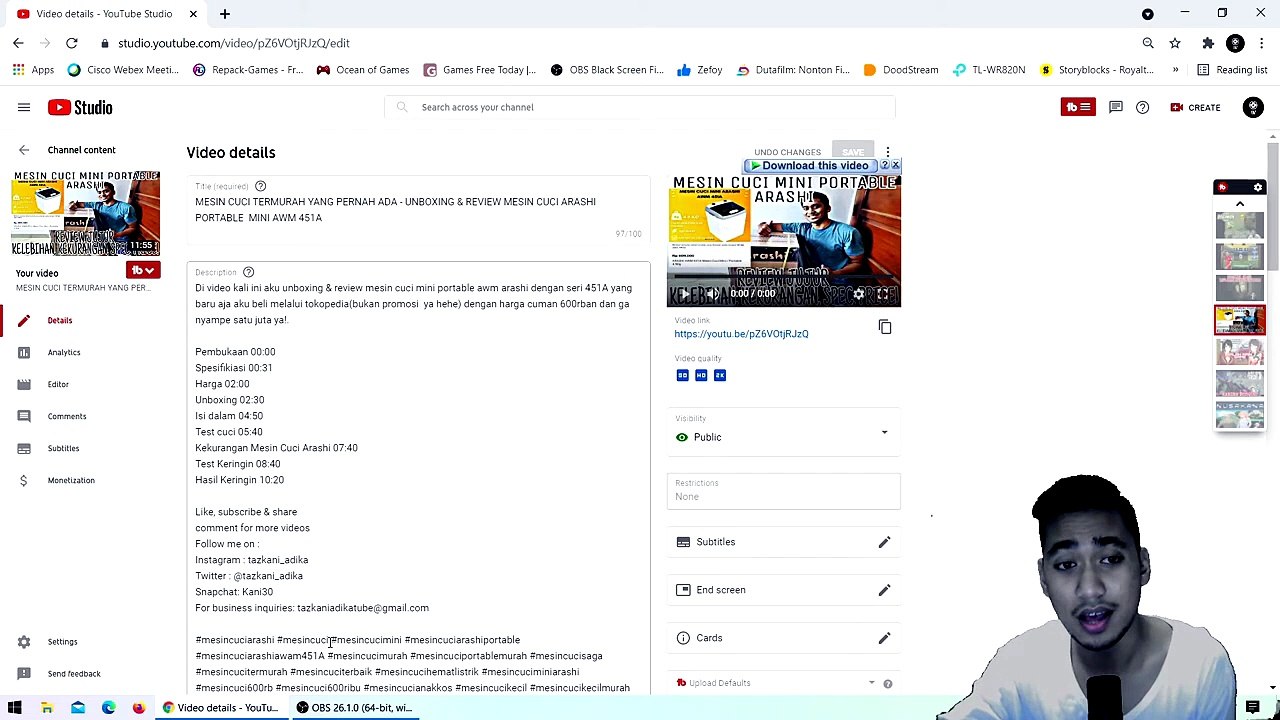Image resolution: width=1280 pixels, height=720 pixels.
Task: Open the Ocean of Games bookmark
Action: click(x=362, y=70)
